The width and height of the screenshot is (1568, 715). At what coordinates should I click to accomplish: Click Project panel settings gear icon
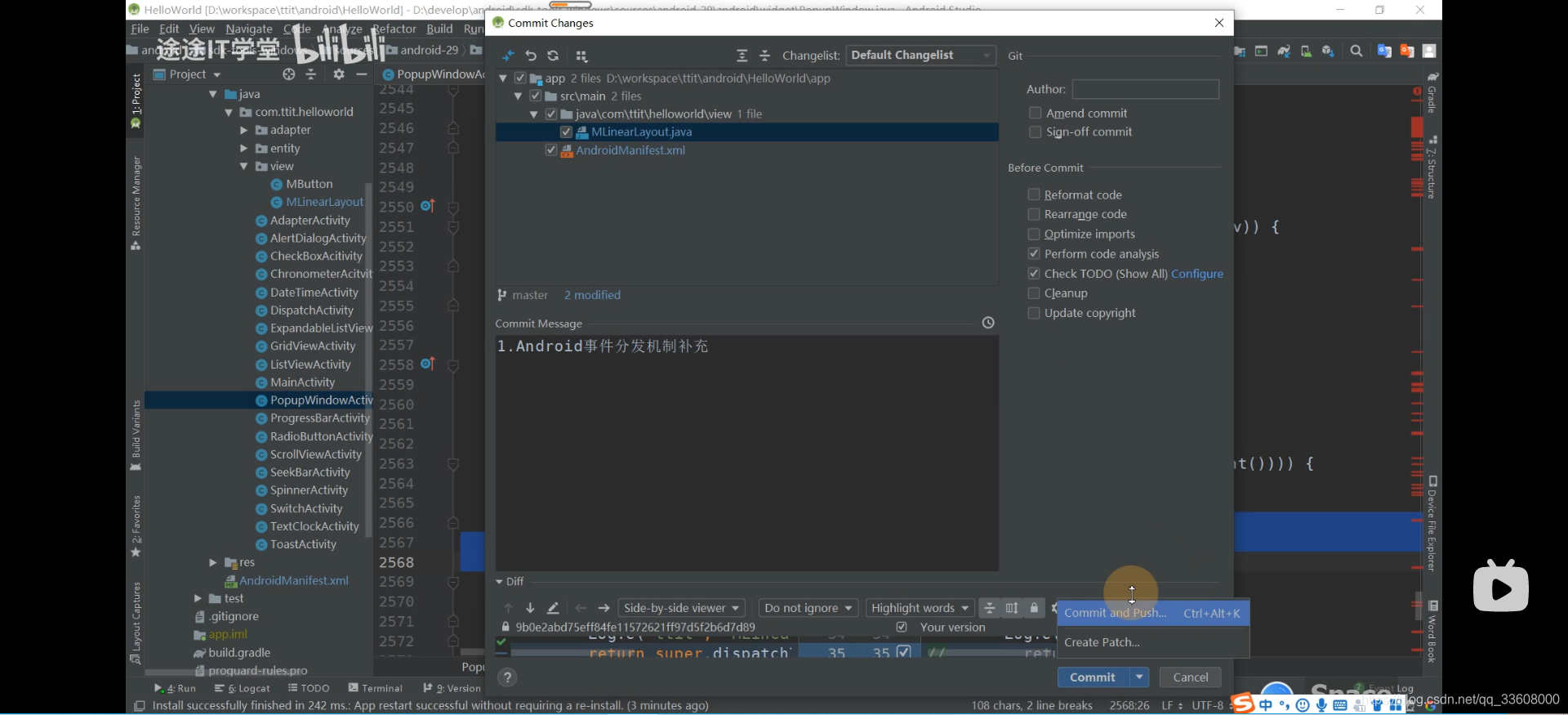point(339,74)
